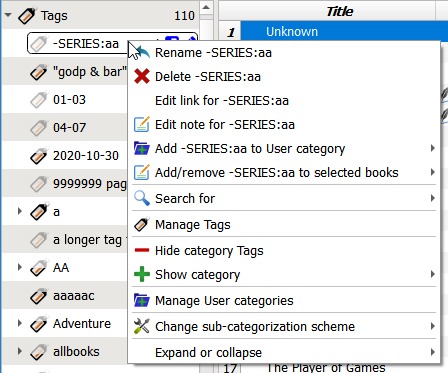Click the Manage User categories folder icon
448x373 pixels.
pyautogui.click(x=142, y=300)
